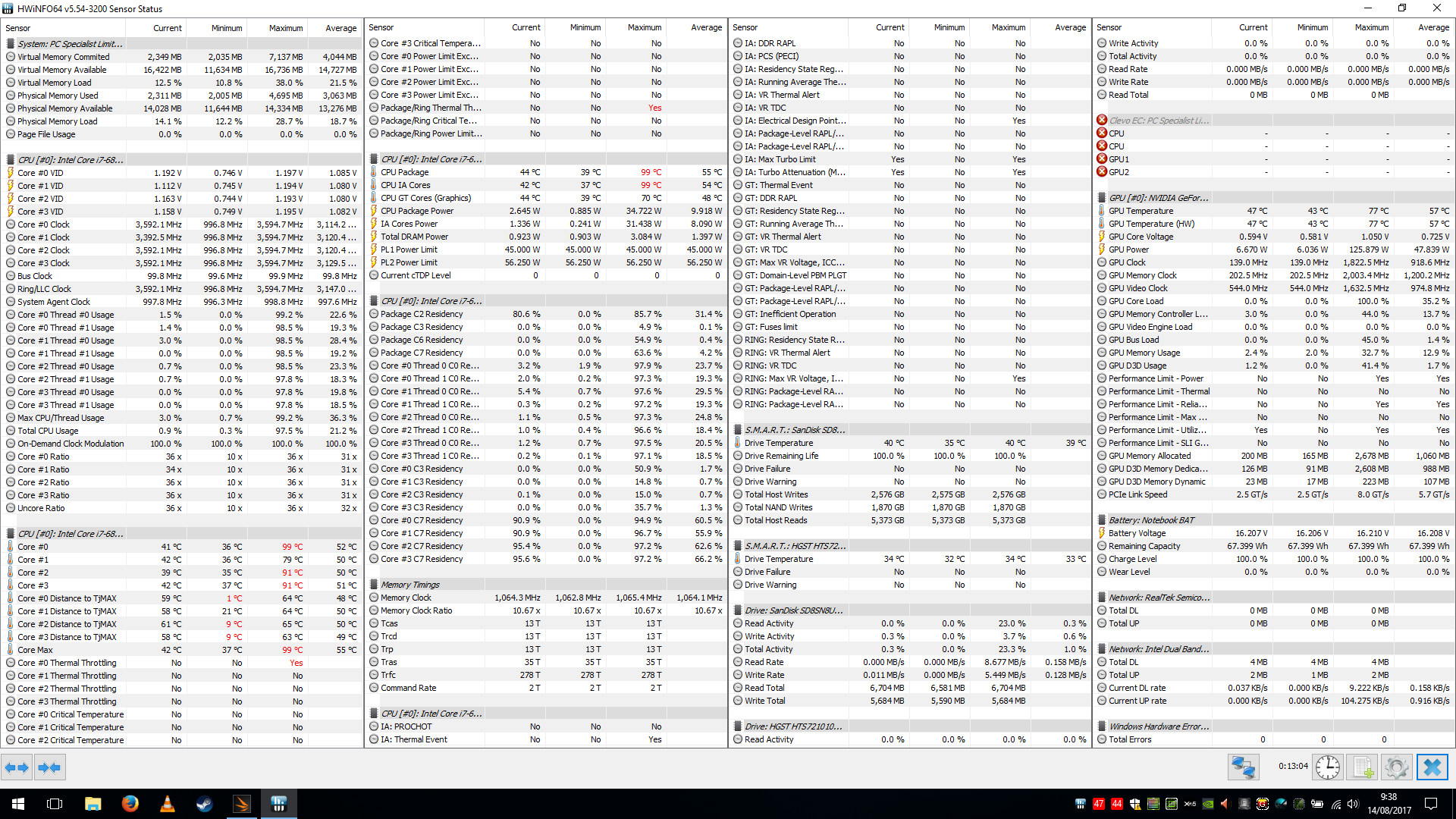
Task: Select the Command Rate row
Action: 546,688
